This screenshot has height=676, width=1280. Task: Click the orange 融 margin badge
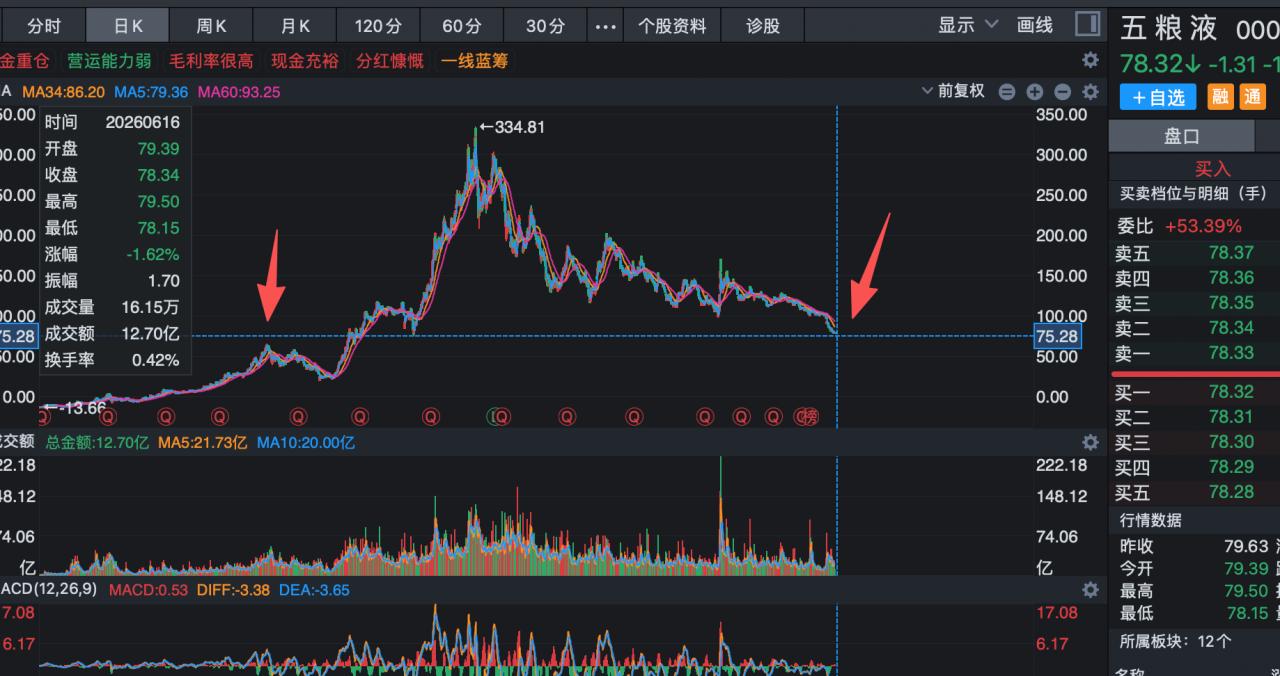(1221, 96)
